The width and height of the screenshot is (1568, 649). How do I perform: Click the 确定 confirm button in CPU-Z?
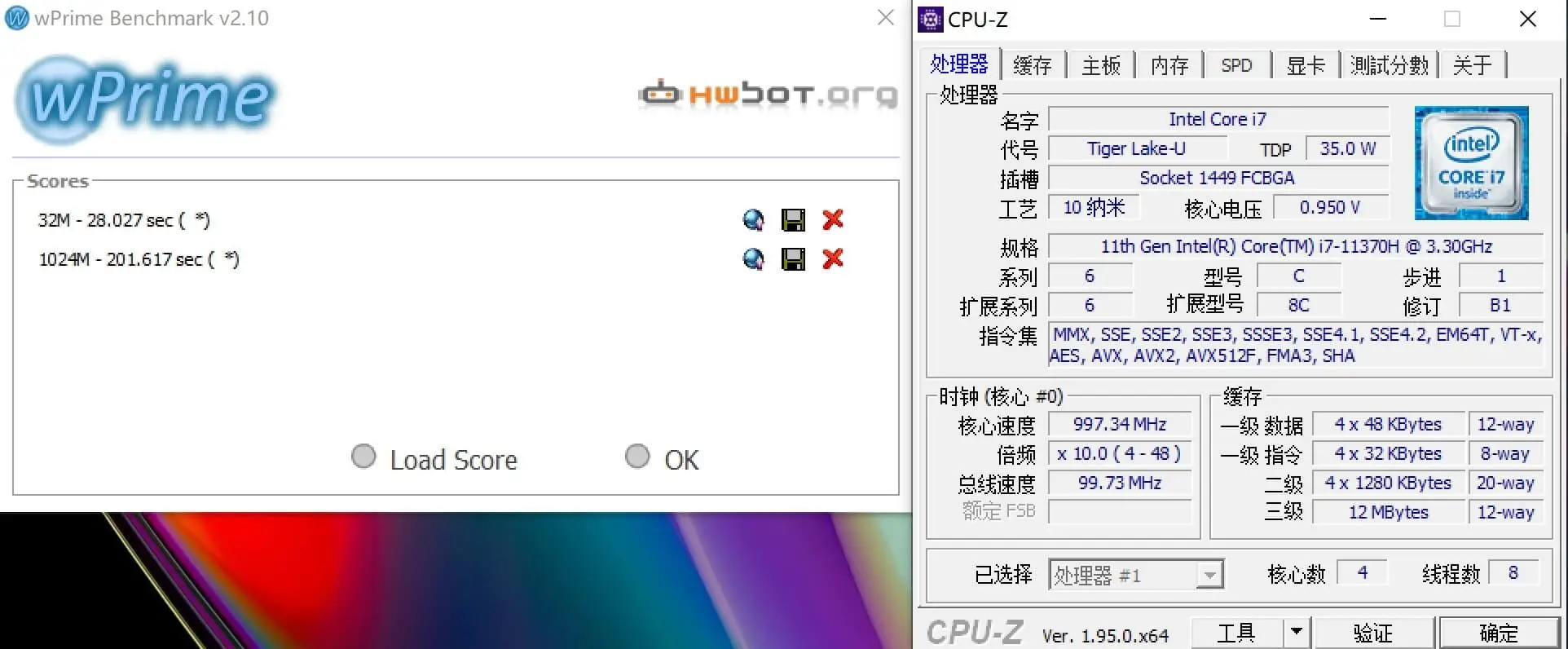coord(1499,633)
